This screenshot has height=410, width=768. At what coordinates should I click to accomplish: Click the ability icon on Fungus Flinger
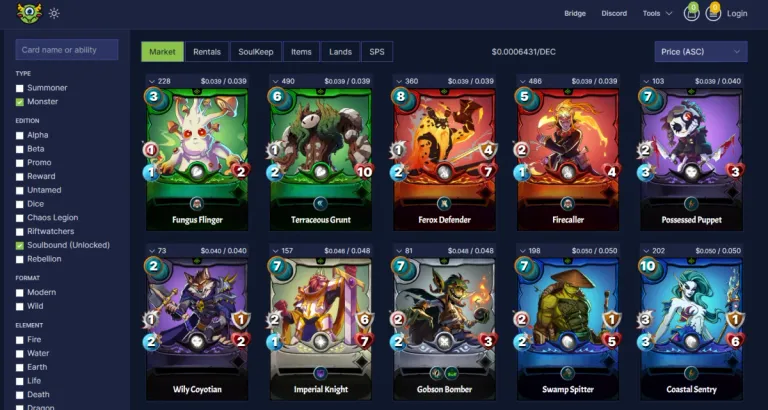click(197, 203)
